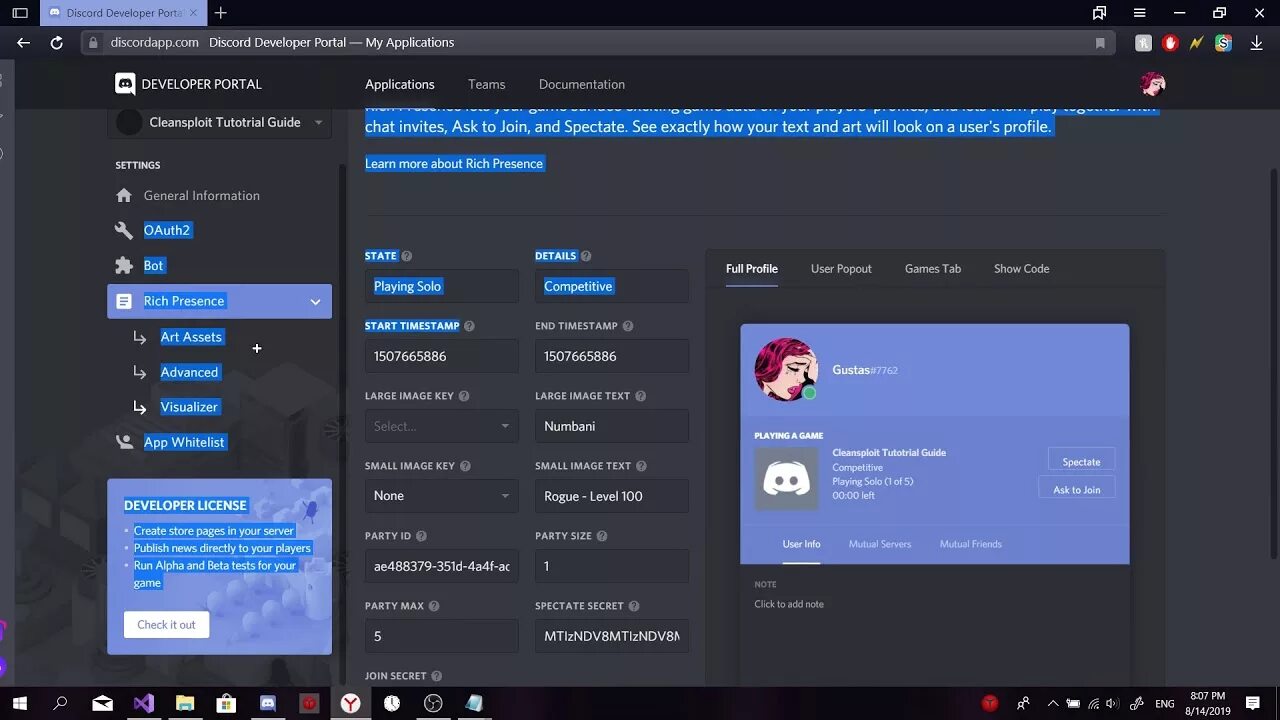This screenshot has height=720, width=1280.
Task: Click help icon beside LARGE IMAGE TEXT
Action: (640, 396)
